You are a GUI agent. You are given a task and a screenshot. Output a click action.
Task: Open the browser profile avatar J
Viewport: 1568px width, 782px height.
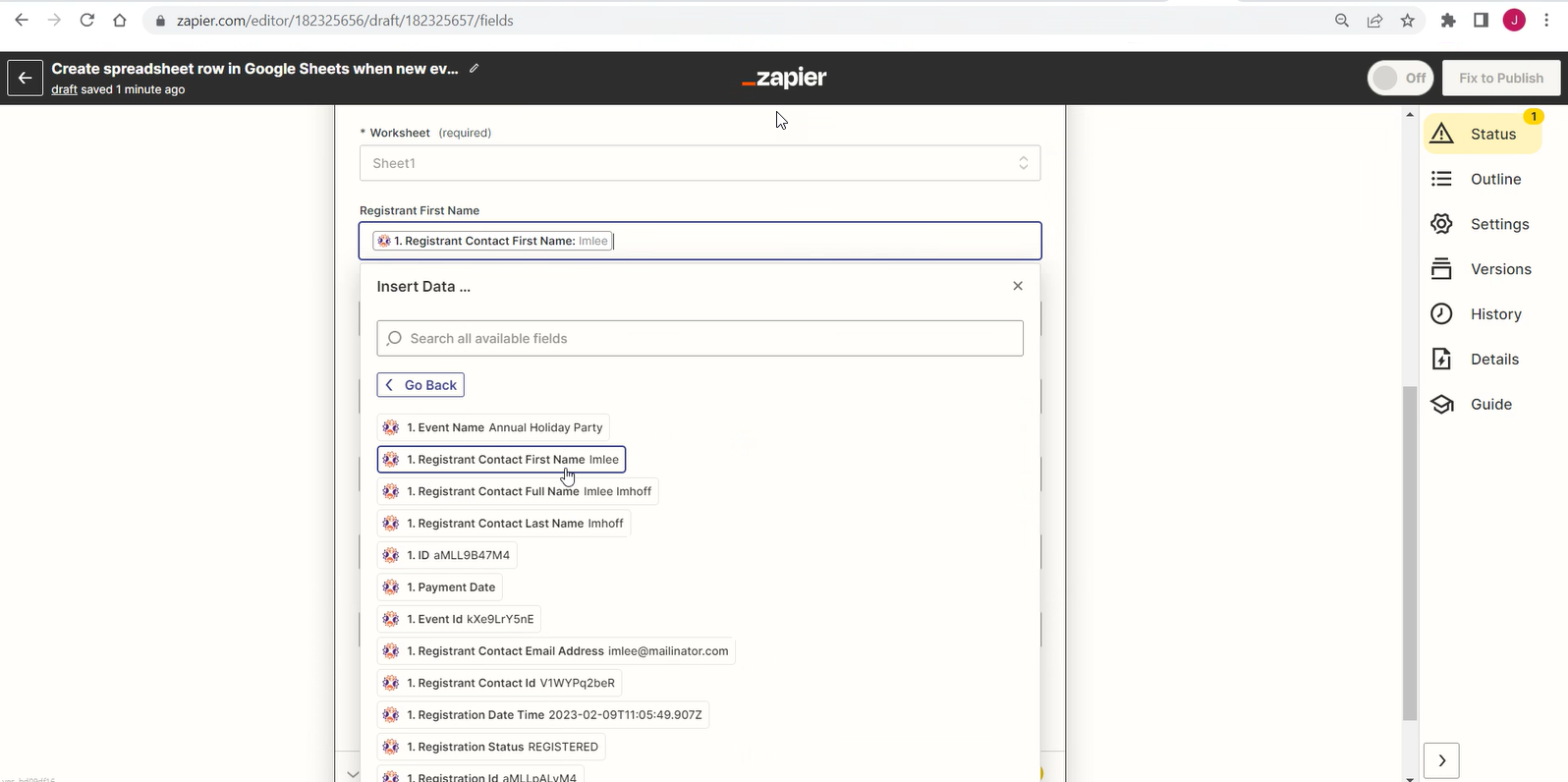[x=1514, y=20]
